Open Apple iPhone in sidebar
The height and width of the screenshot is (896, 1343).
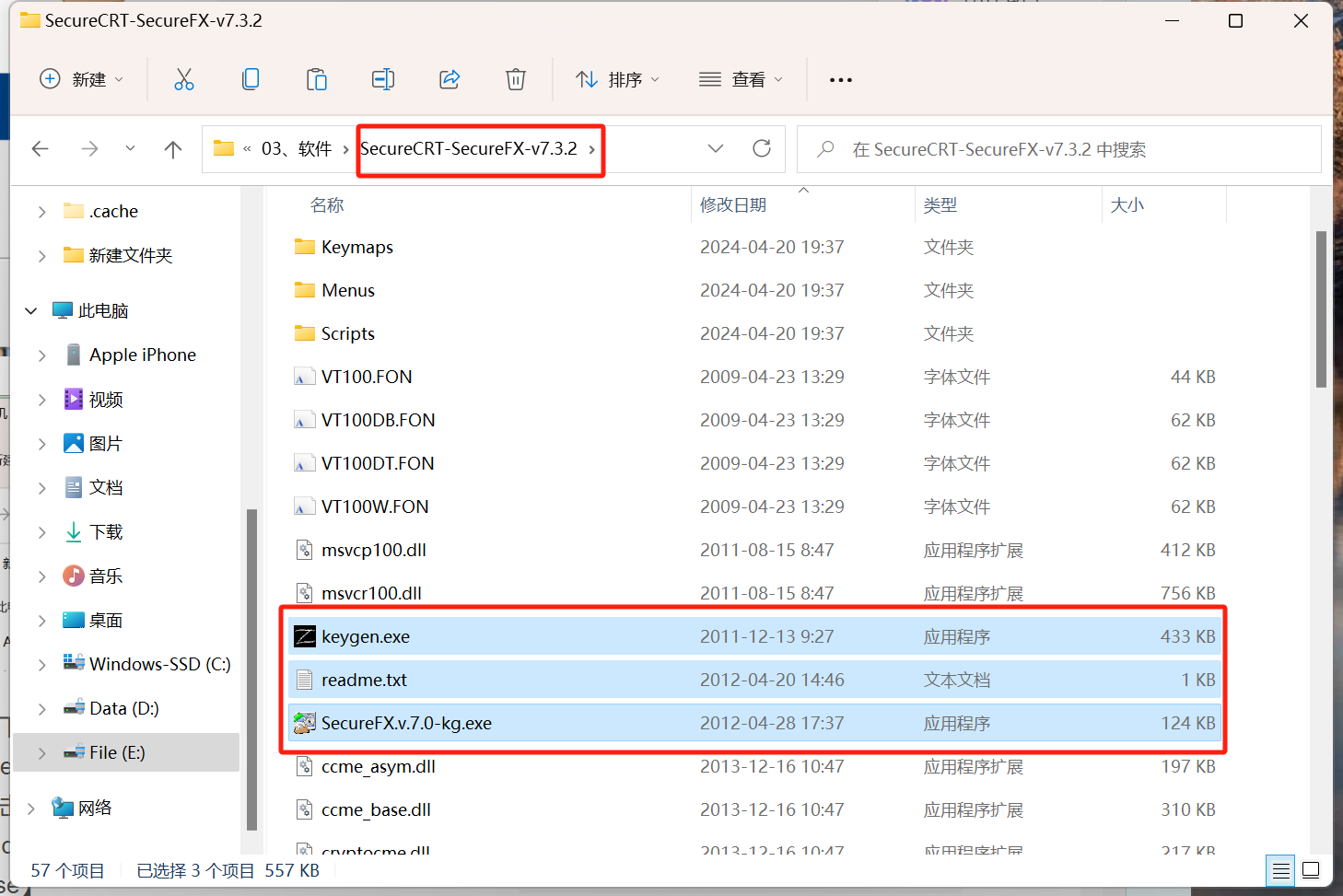pos(143,355)
